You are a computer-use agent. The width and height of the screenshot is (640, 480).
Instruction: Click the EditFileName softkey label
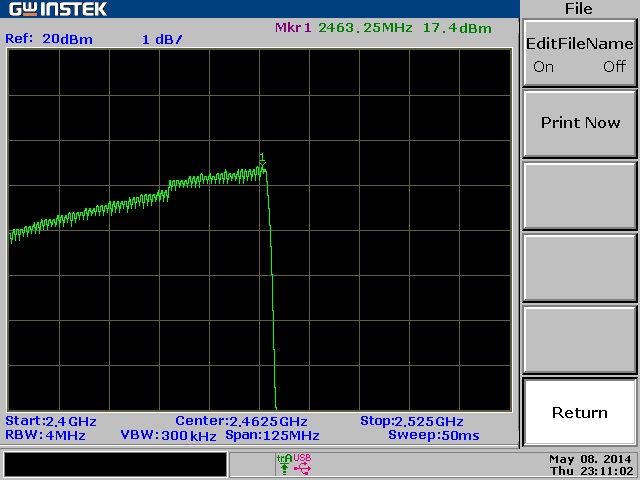tap(580, 44)
